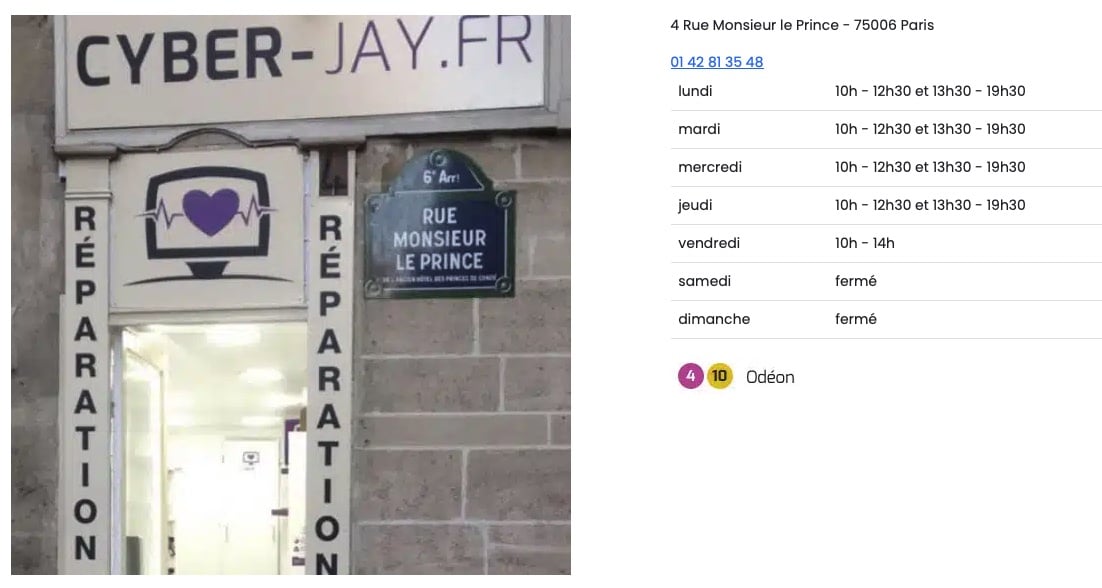Click the mercredi schedule row
This screenshot has width=1102, height=588.
click(x=886, y=167)
